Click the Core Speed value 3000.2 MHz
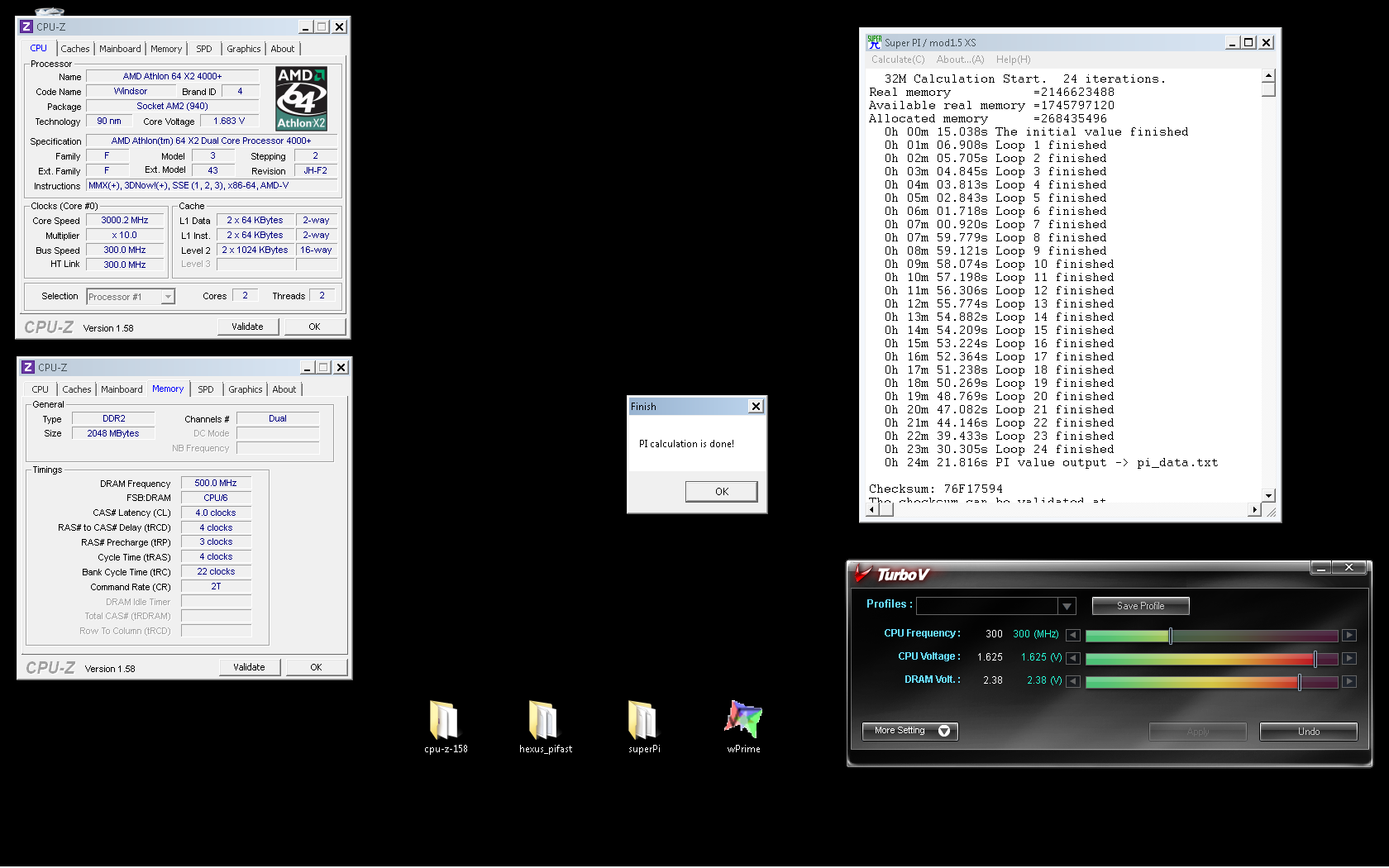Screen dimensions: 1389x868 125,221
